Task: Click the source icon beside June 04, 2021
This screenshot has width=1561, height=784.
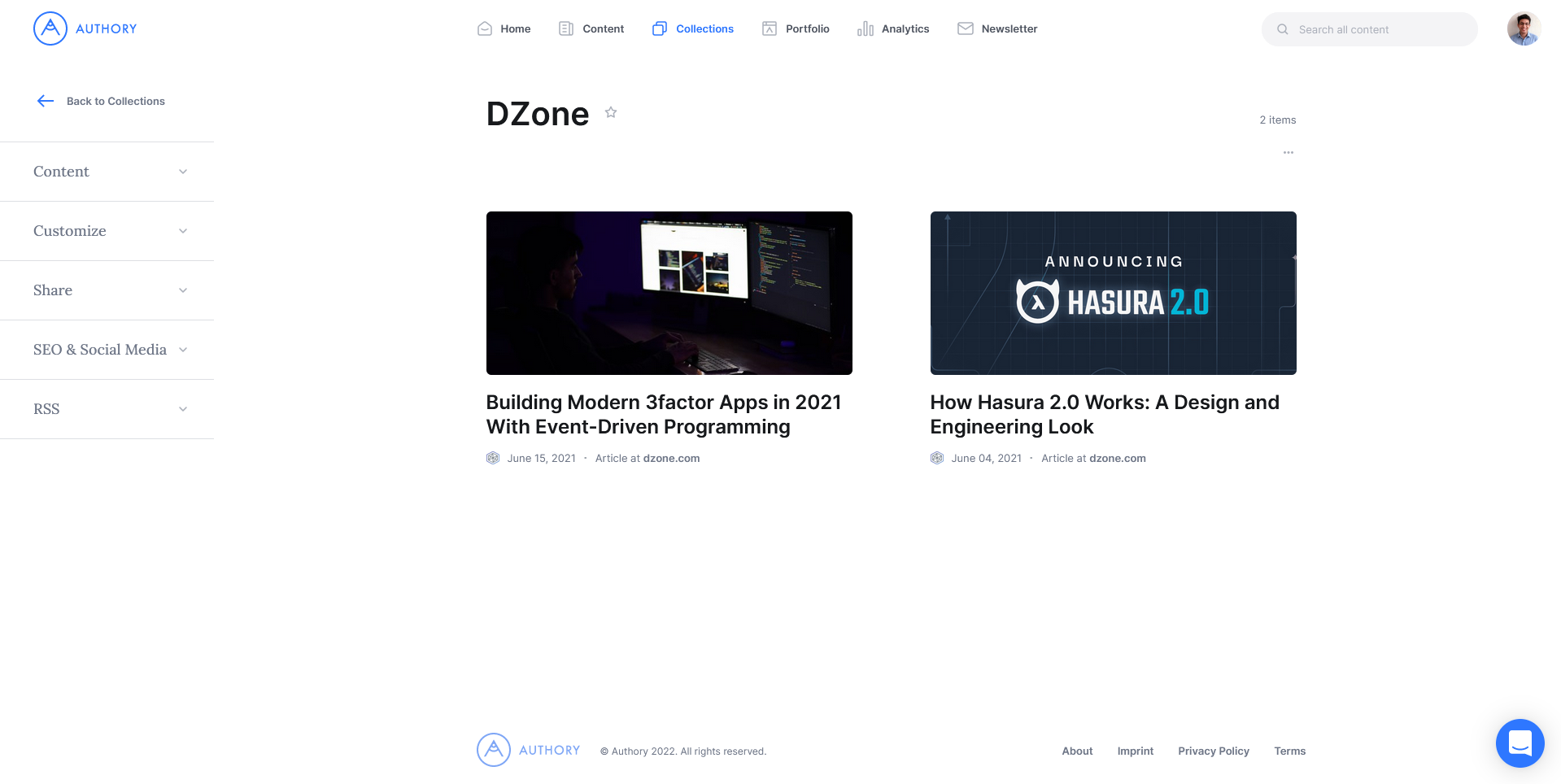Action: point(937,458)
